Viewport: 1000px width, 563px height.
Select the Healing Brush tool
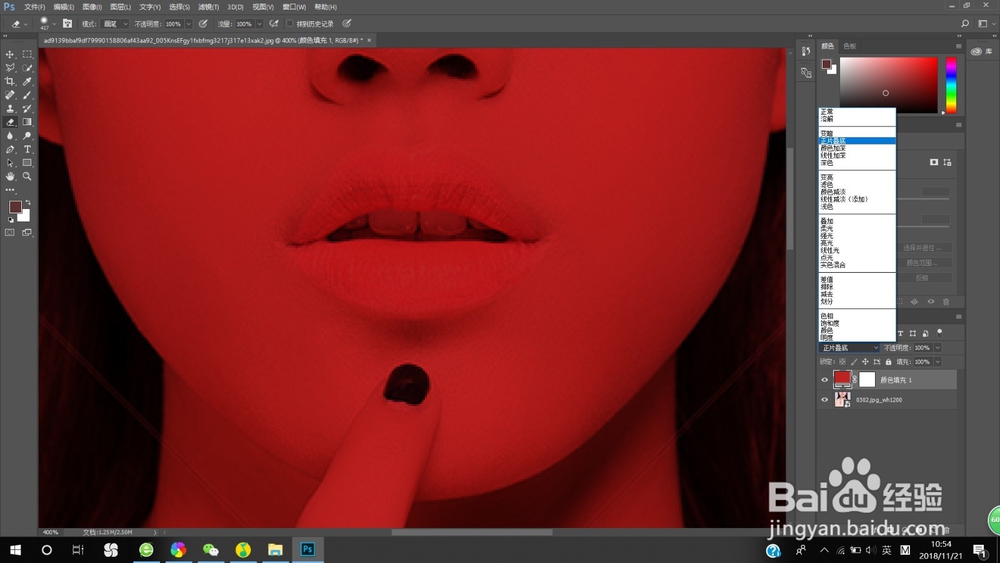click(x=10, y=95)
